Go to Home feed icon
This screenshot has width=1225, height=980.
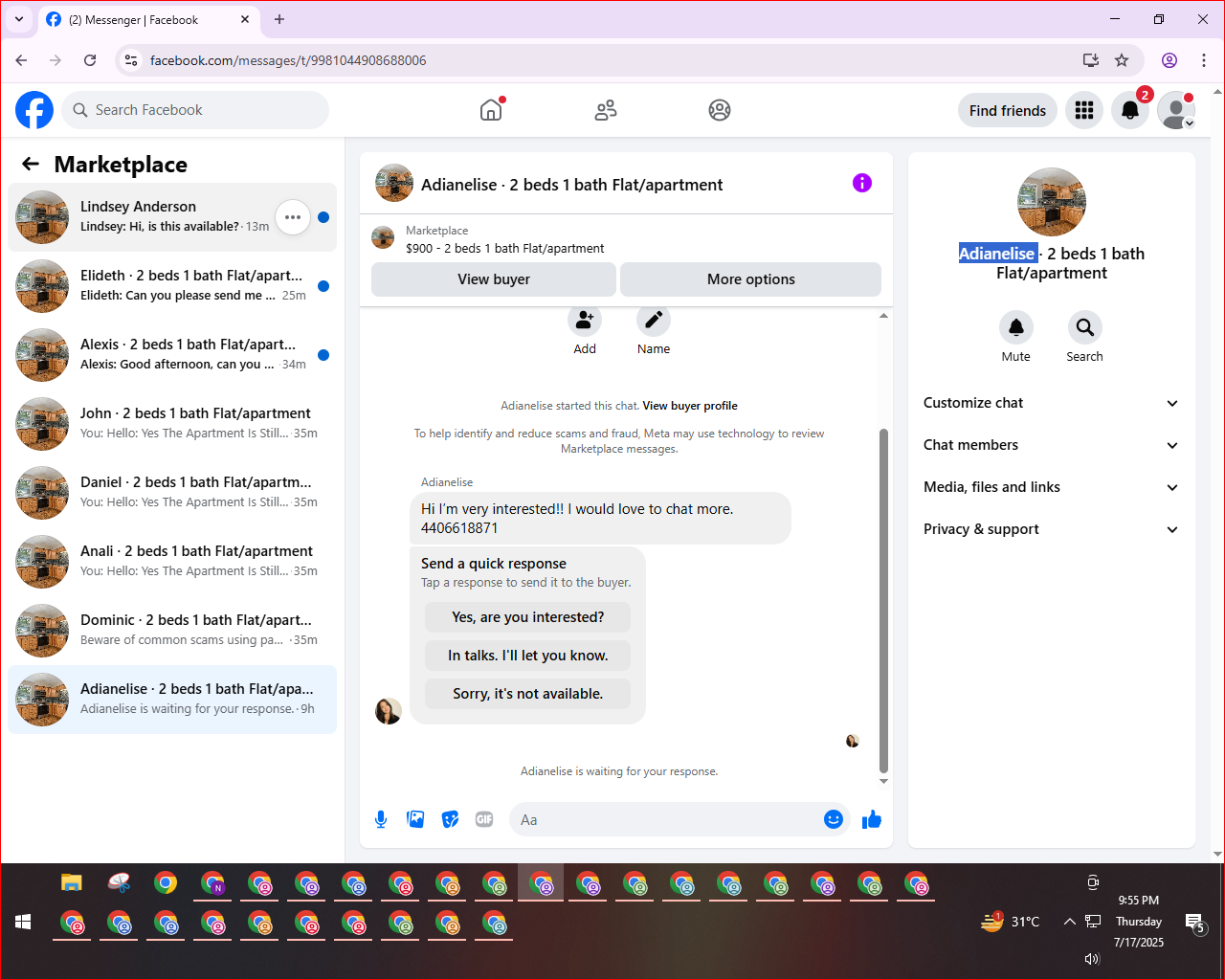[491, 110]
